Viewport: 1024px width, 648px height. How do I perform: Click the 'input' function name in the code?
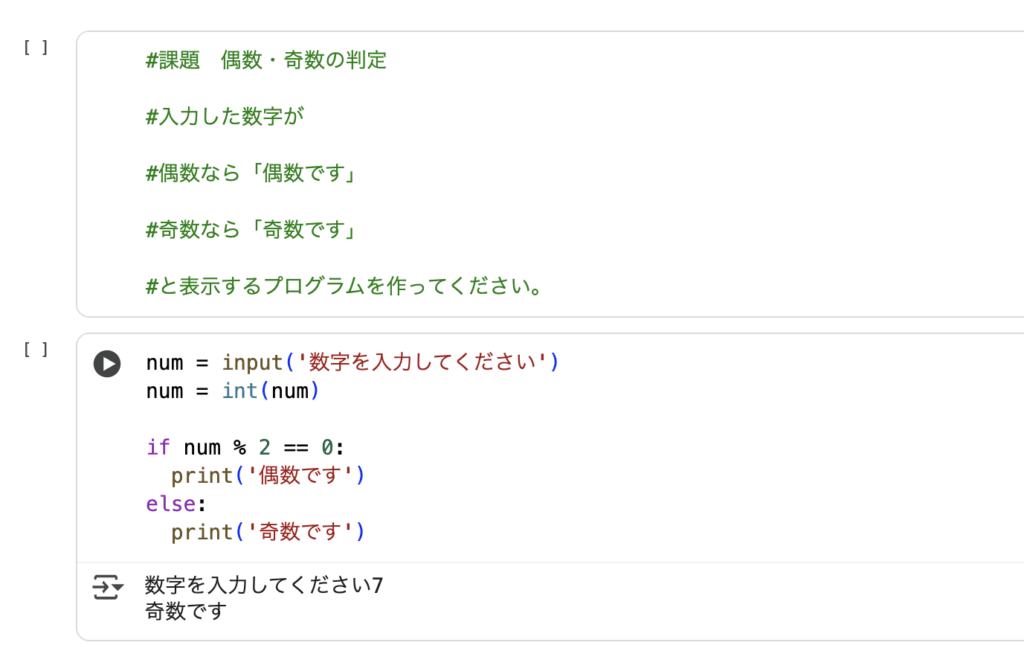(x=252, y=362)
